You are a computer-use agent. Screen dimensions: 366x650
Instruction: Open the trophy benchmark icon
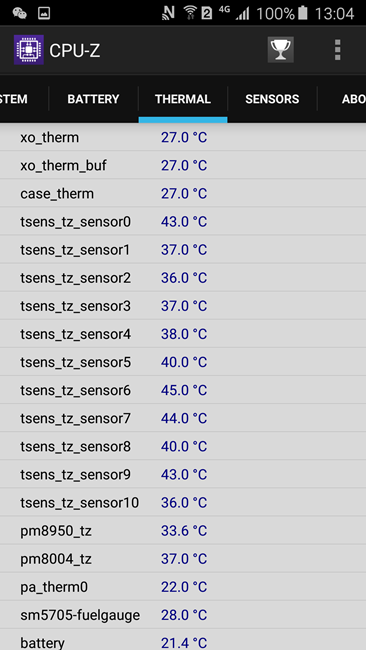(x=281, y=50)
